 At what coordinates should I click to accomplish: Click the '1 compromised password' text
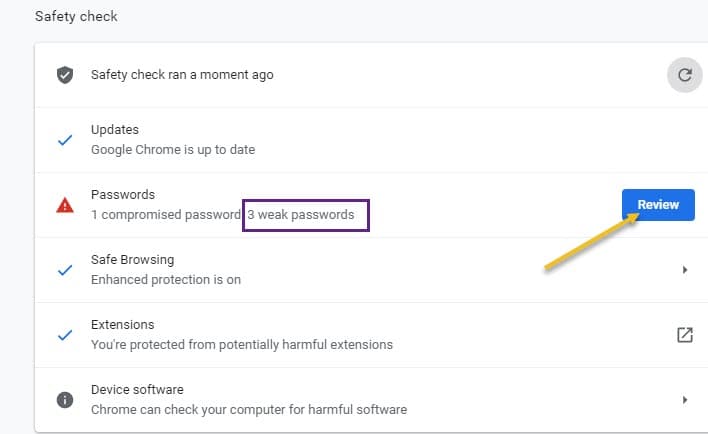click(165, 215)
